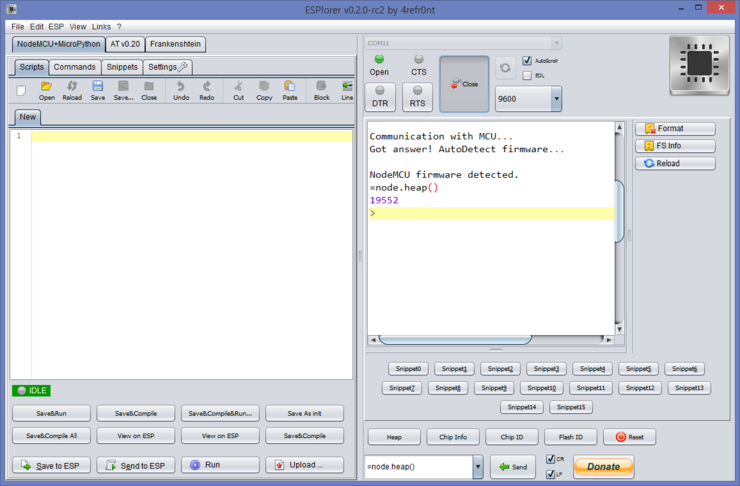The height and width of the screenshot is (486, 740).
Task: Save the current script with the Save icon
Action: tap(98, 91)
